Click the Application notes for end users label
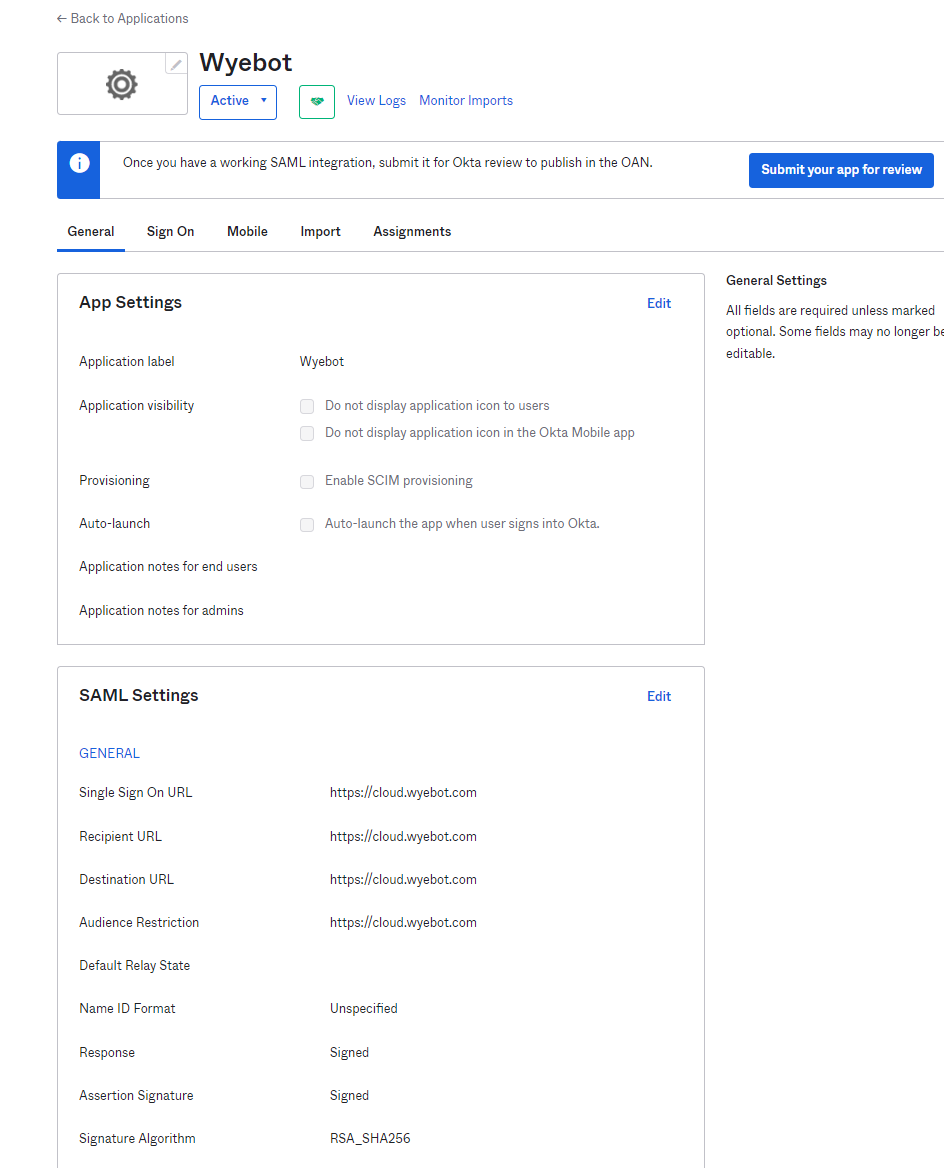This screenshot has height=1168, width=944. tap(168, 567)
